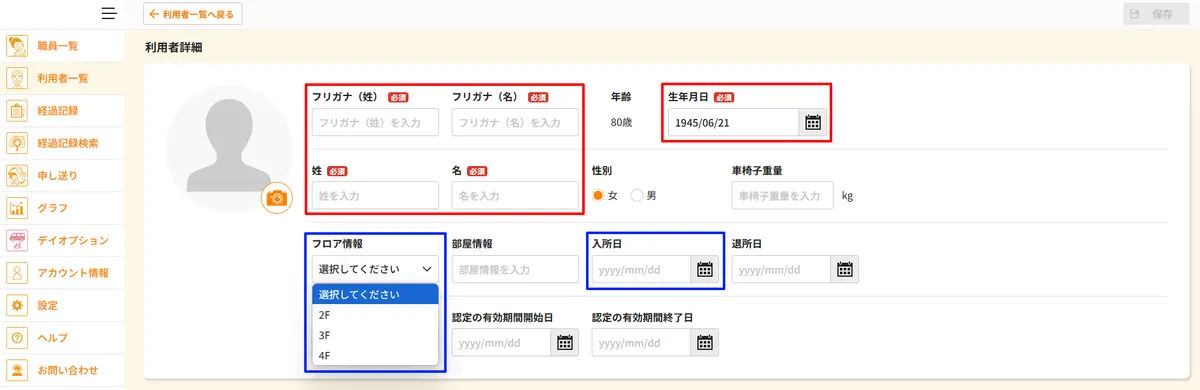Click the 姓 input field
Viewport: 1200px width, 390px height.
[x=375, y=195]
